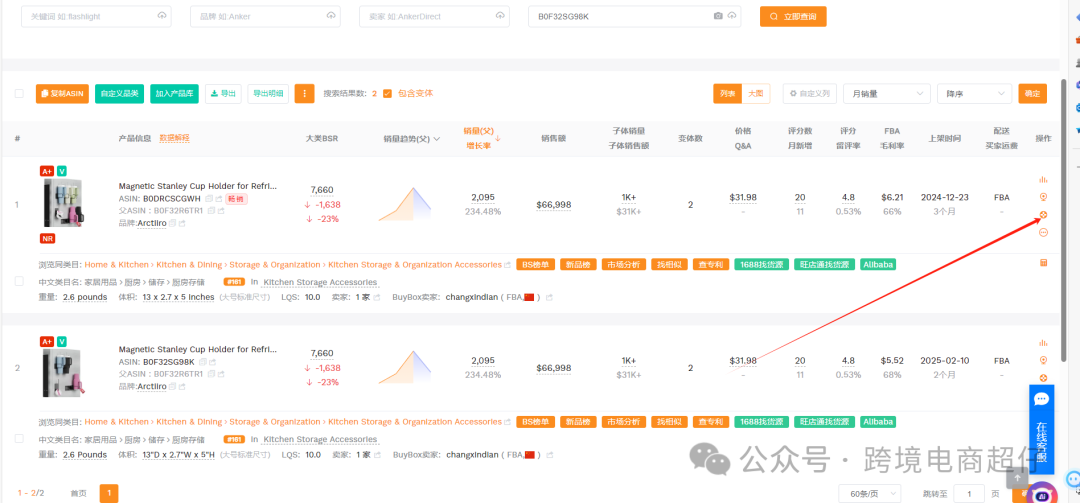
Task: Open 自定义列 custom columns settings
Action: click(809, 94)
